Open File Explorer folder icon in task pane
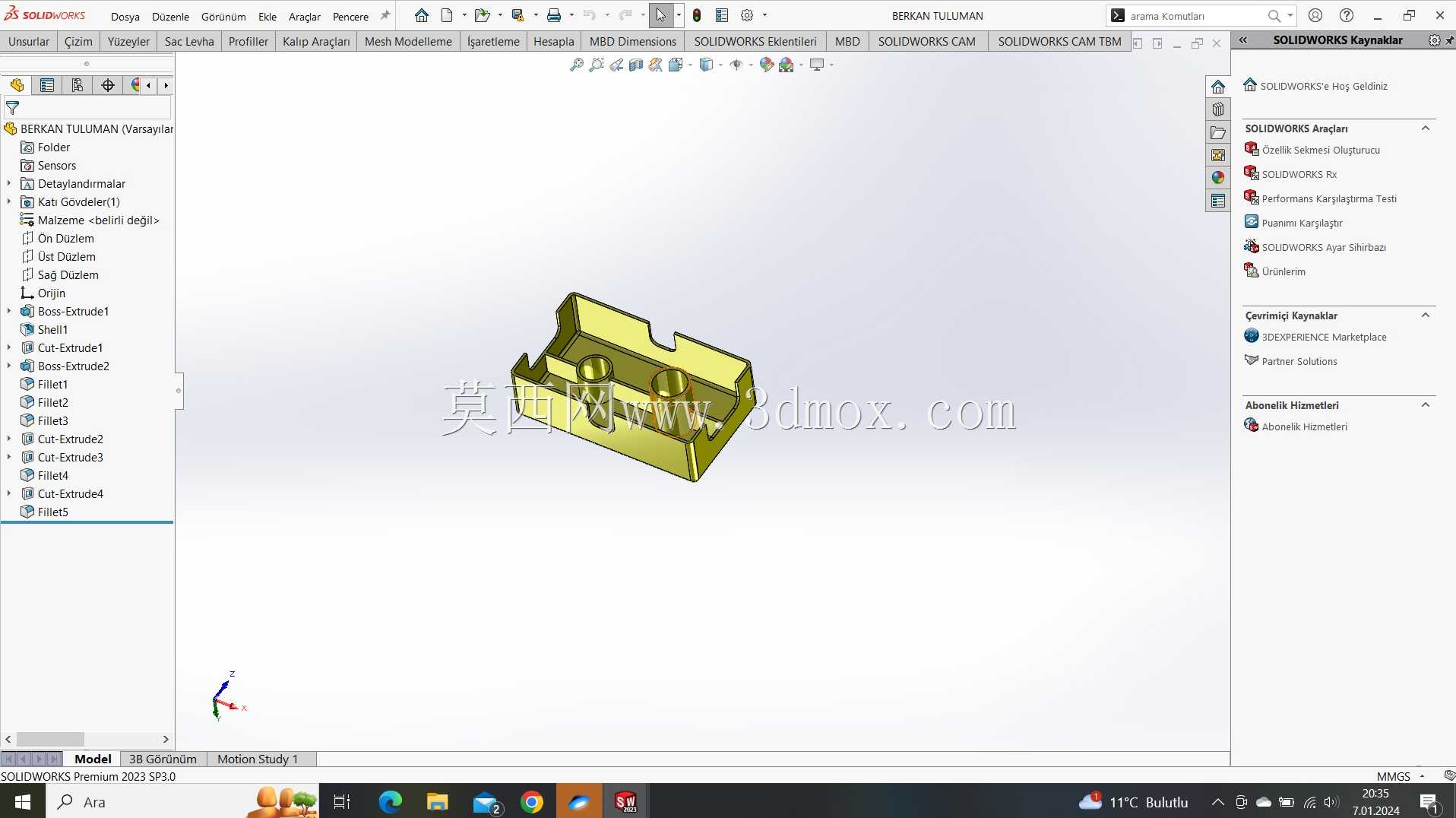Viewport: 1456px width, 818px height. [1218, 132]
